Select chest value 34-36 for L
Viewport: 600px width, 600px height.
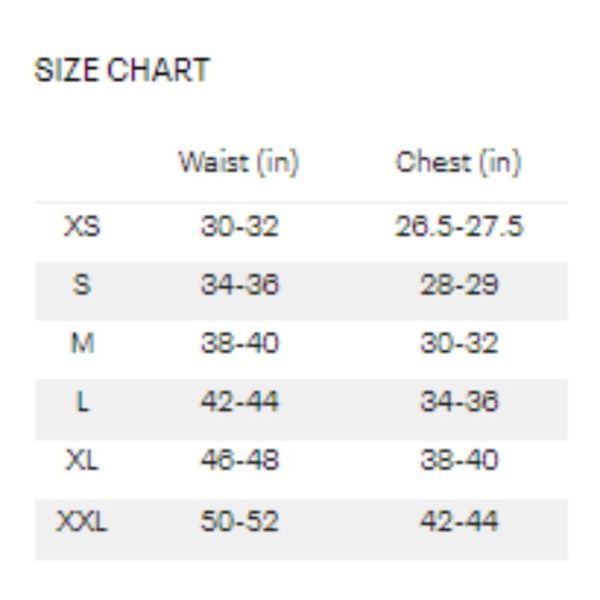pos(459,402)
